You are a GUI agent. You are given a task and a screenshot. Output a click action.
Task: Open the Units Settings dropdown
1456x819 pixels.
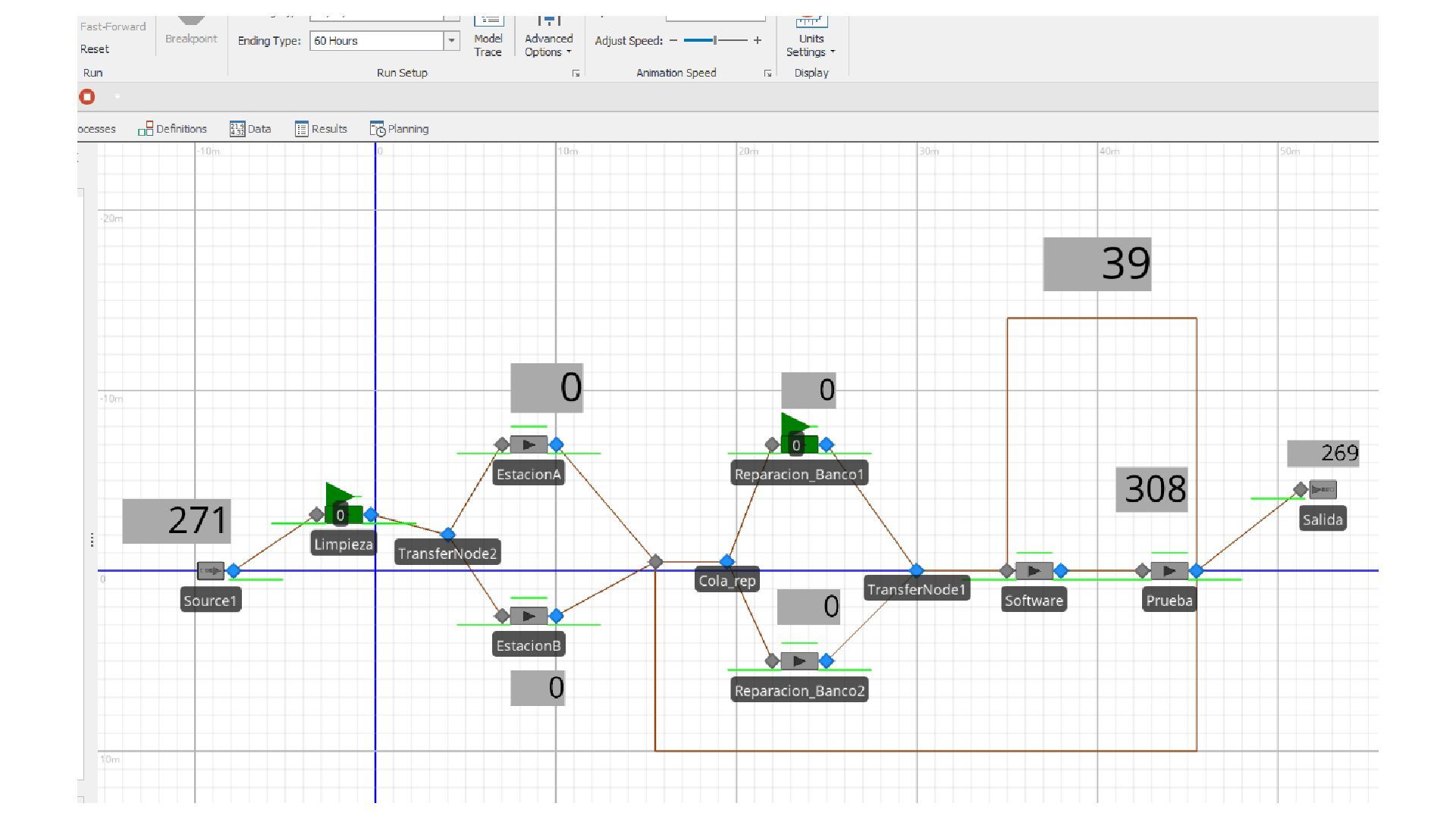pos(811,45)
